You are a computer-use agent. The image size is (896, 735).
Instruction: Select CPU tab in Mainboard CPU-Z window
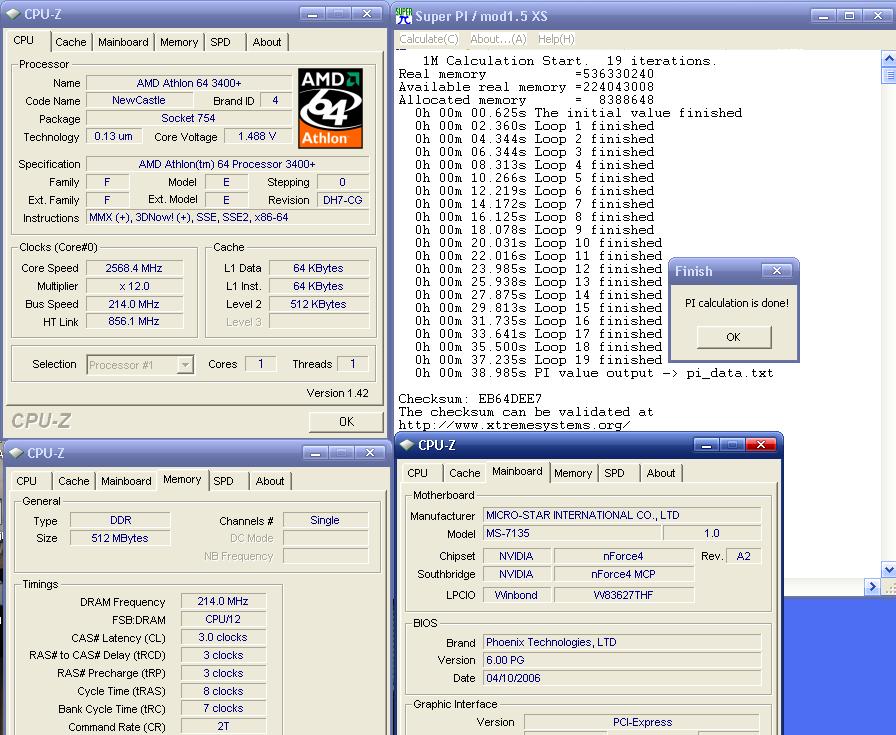[x=418, y=473]
